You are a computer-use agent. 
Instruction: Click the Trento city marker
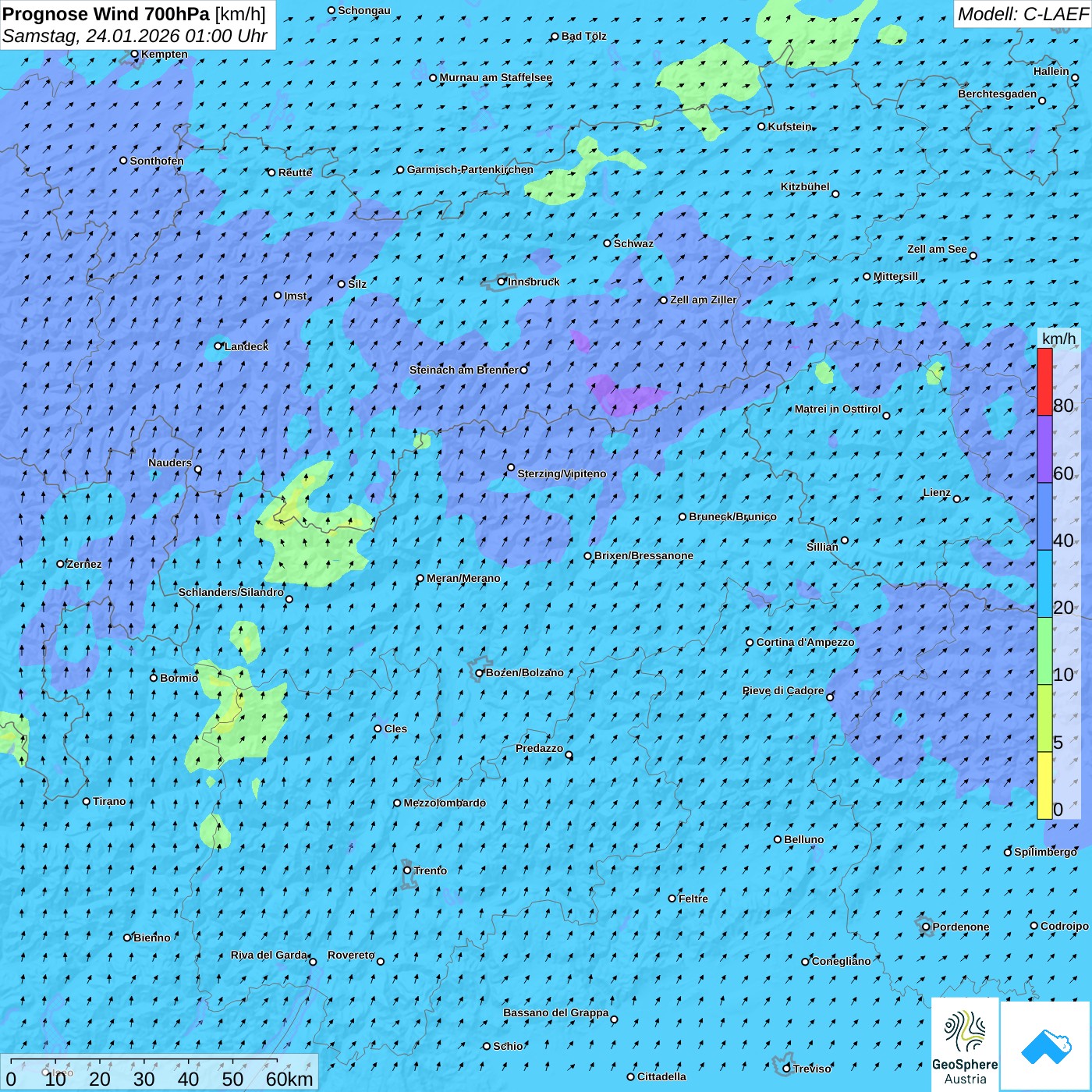point(407,870)
